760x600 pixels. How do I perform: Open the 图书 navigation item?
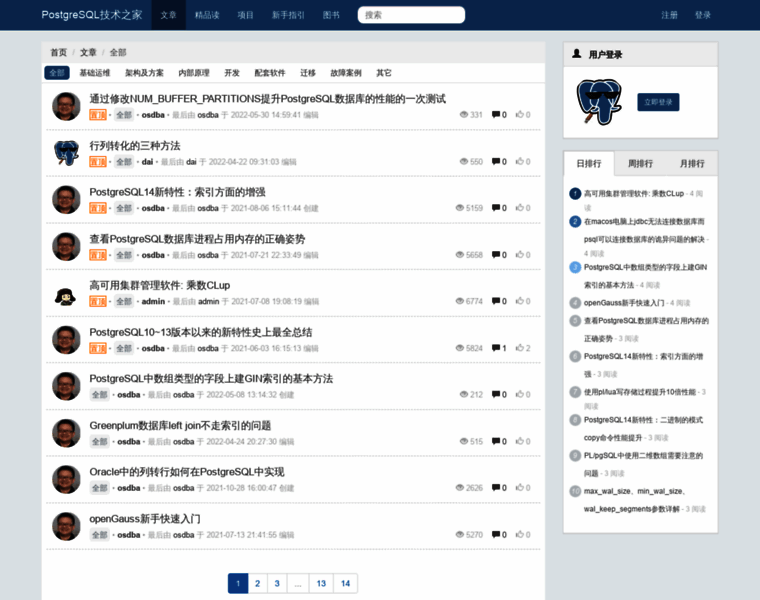point(331,15)
